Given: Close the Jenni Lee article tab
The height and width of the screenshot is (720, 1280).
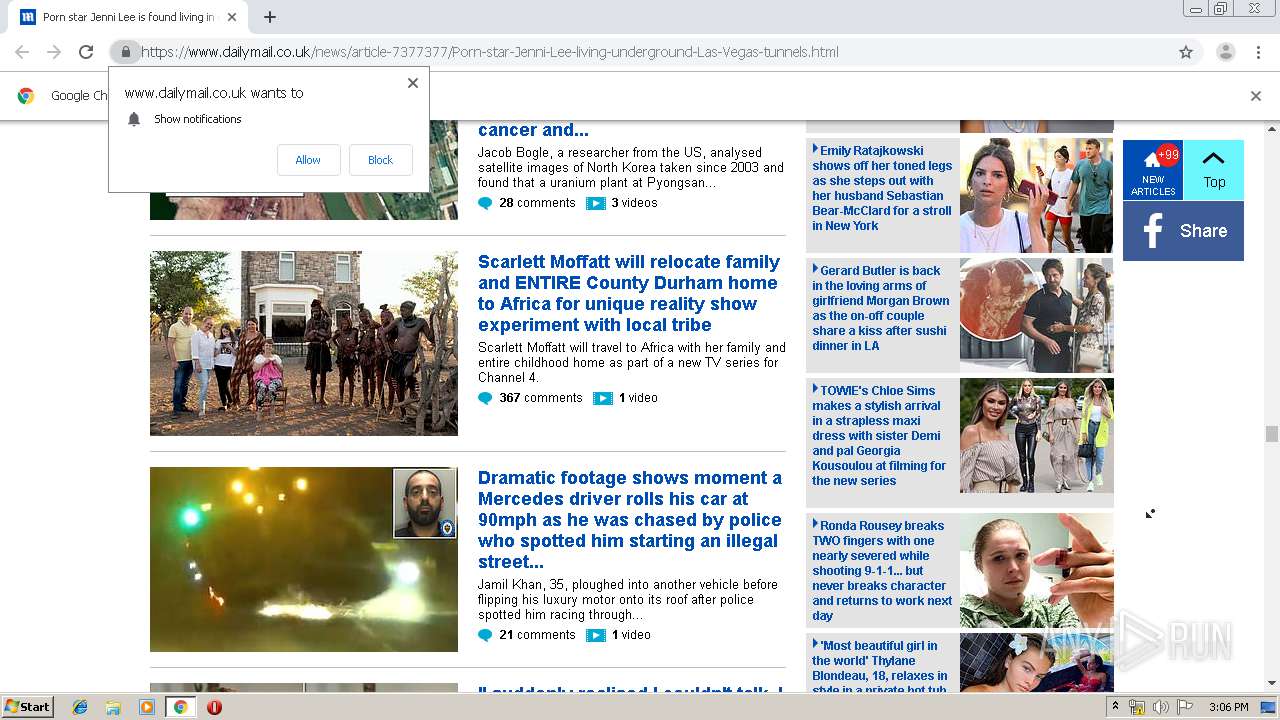Looking at the screenshot, I should (232, 17).
